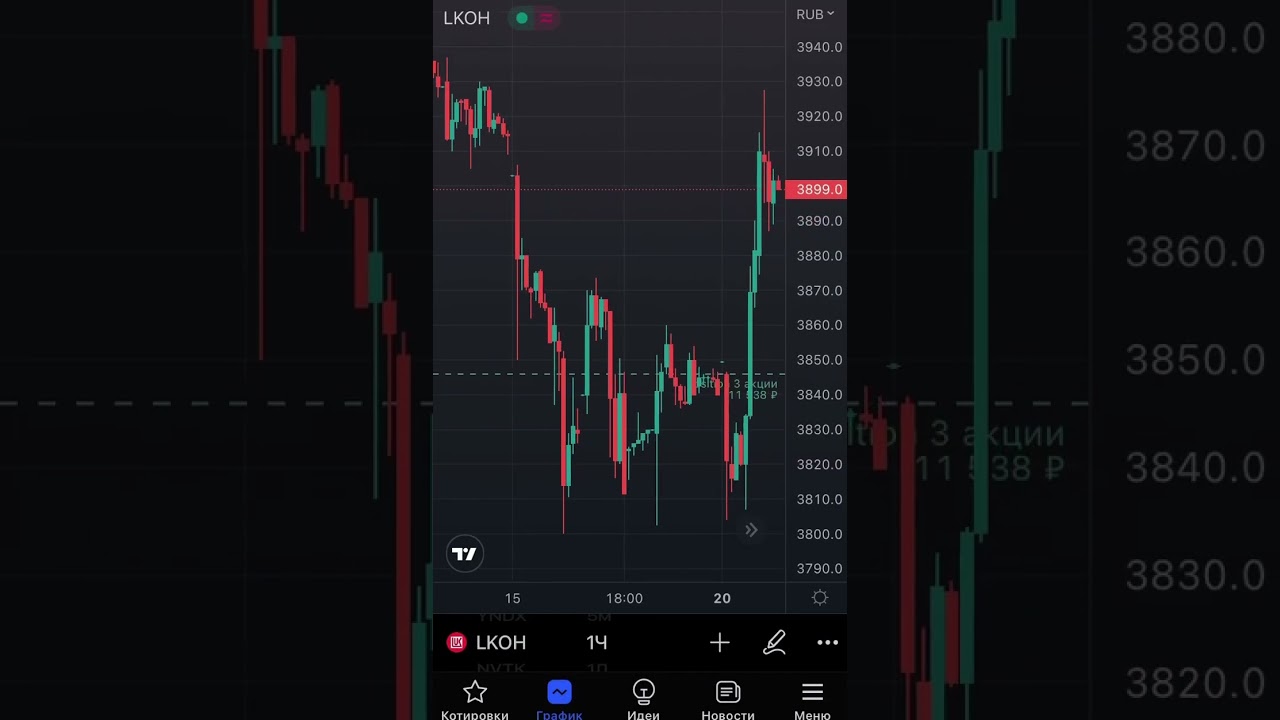The image size is (1280, 720).
Task: Click price scale value 3940.0
Action: coord(819,47)
